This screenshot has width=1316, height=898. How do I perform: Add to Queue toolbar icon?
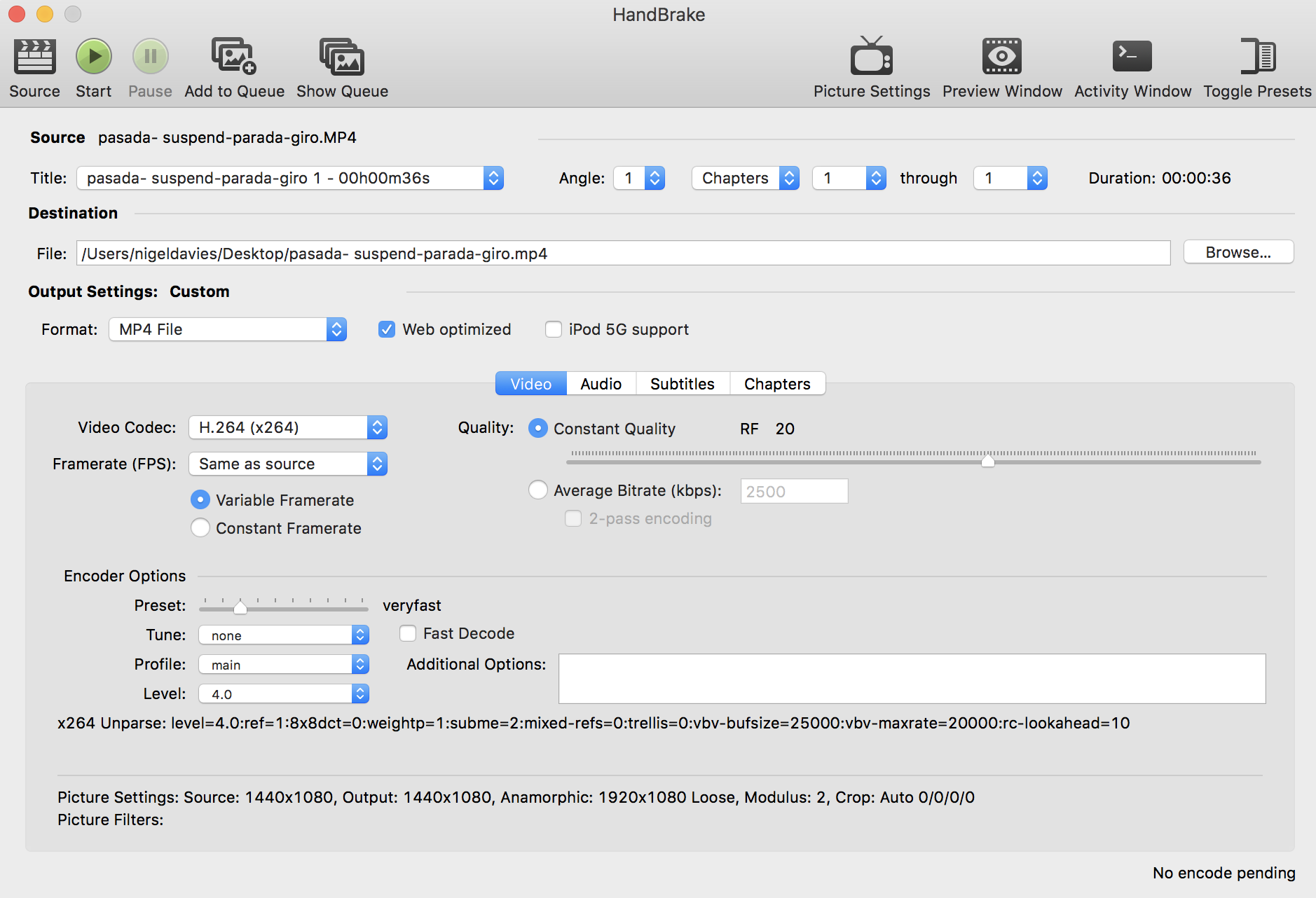[234, 57]
